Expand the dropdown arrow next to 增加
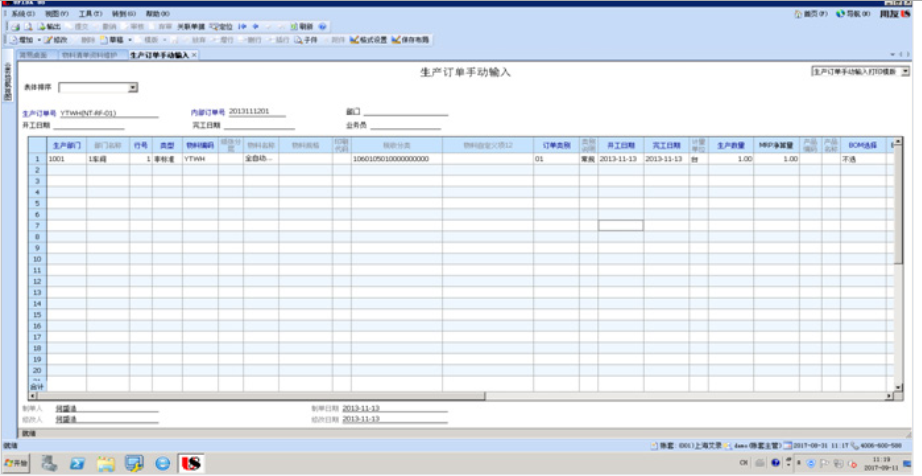 [39, 39]
